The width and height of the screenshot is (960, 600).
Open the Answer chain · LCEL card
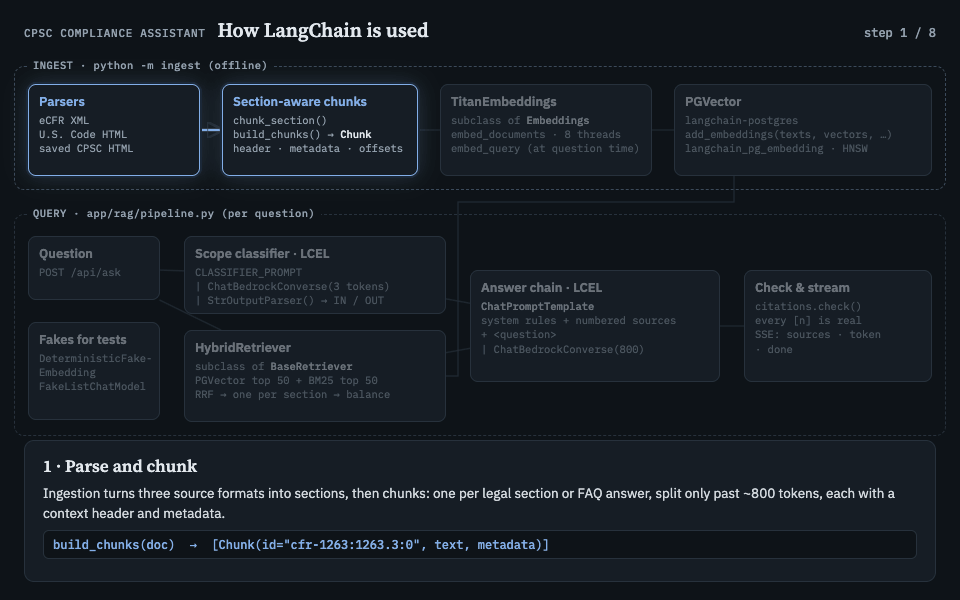tap(594, 326)
